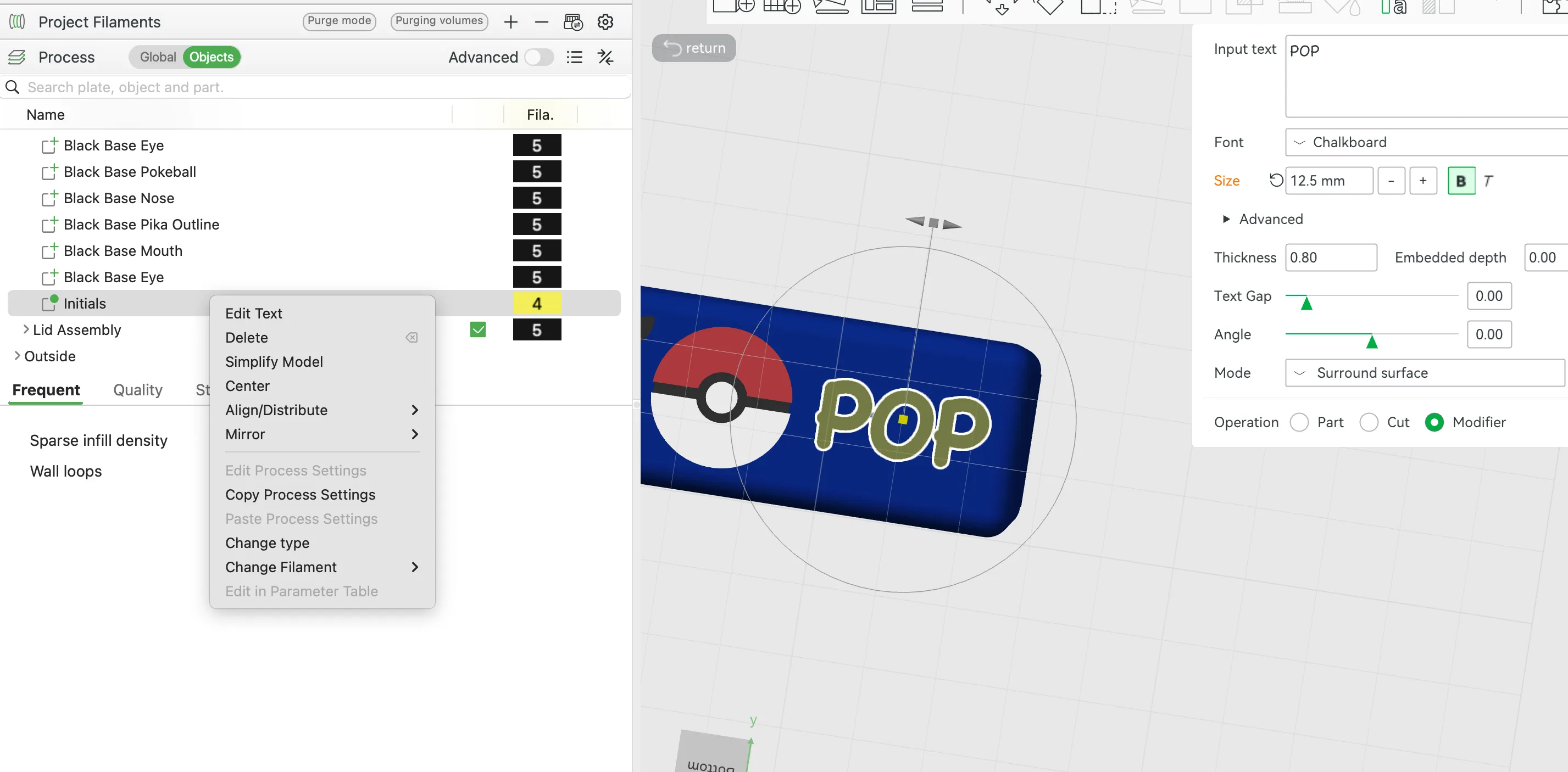Open the parameter table list icon
The width and height of the screenshot is (1568, 772).
574,57
